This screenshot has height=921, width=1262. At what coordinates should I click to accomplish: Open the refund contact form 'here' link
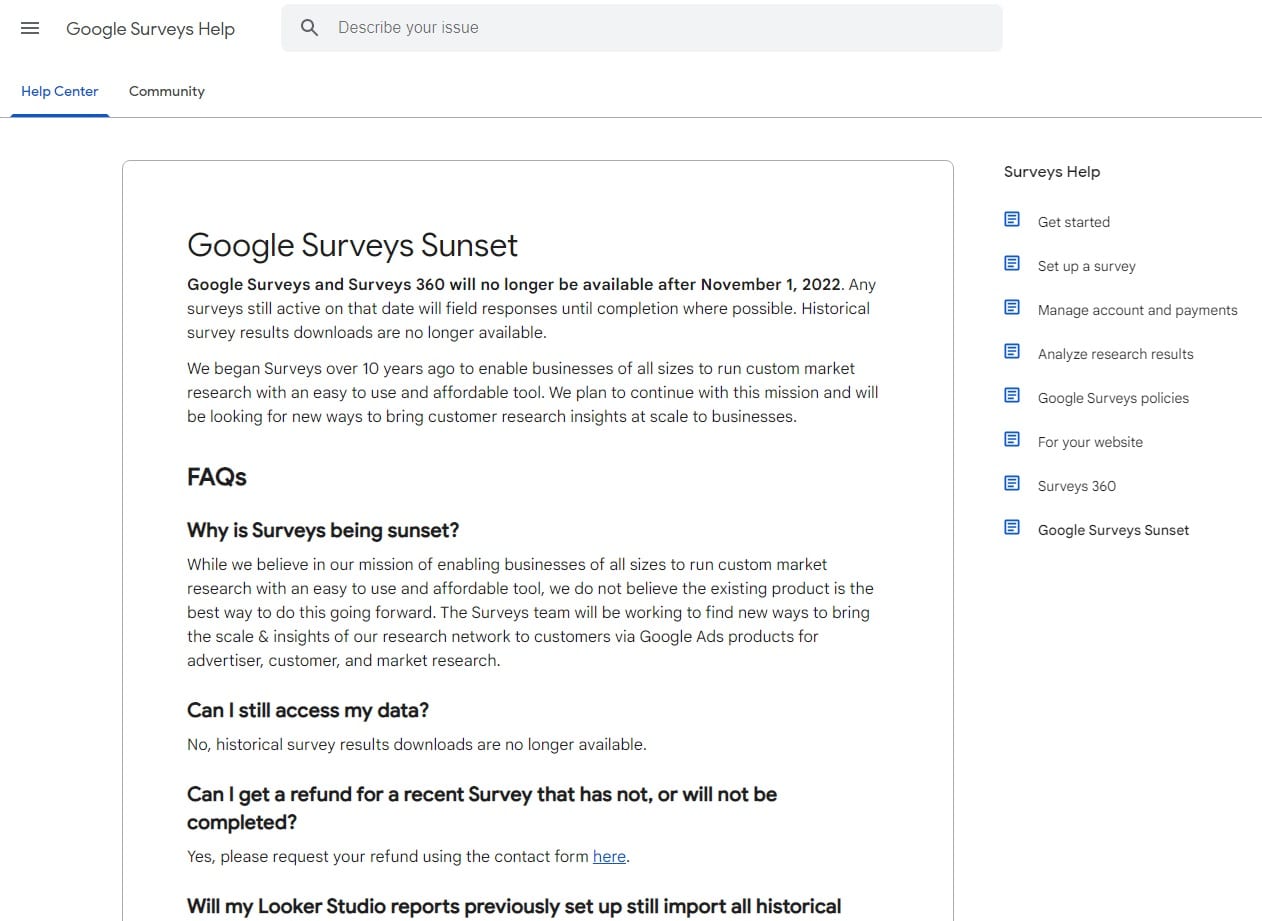tap(609, 856)
